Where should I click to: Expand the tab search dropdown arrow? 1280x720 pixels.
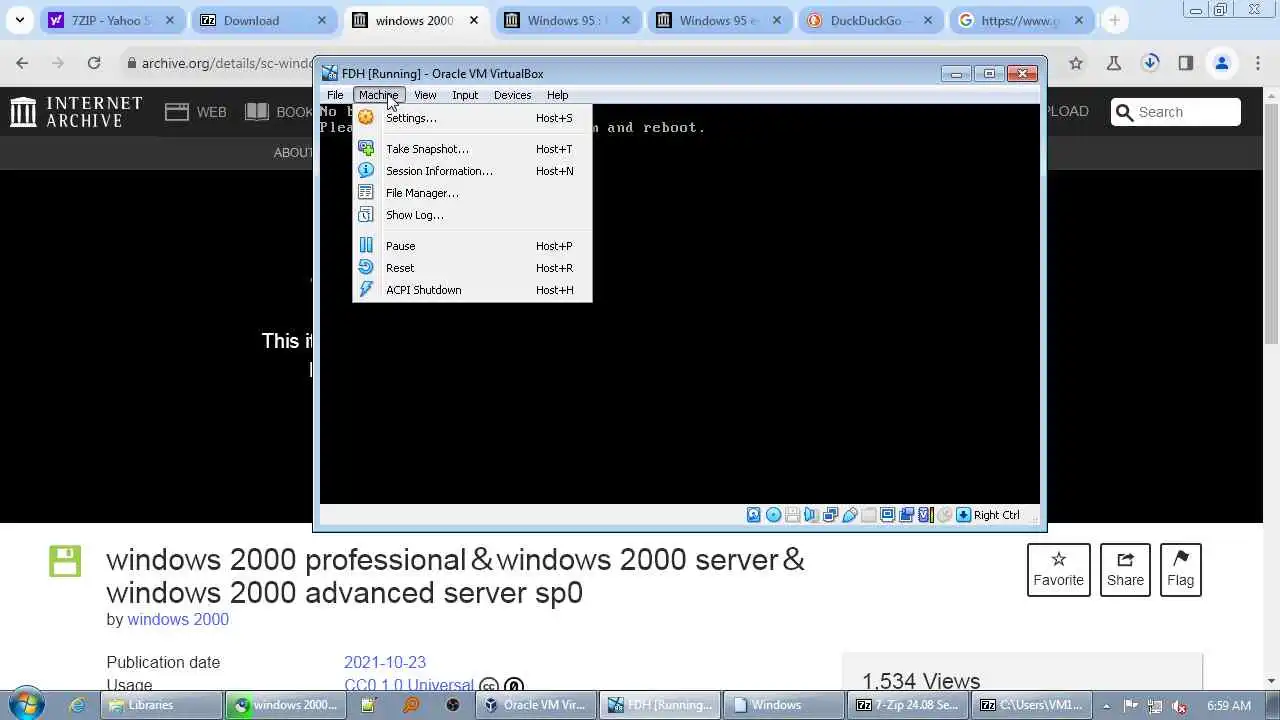click(x=19, y=20)
